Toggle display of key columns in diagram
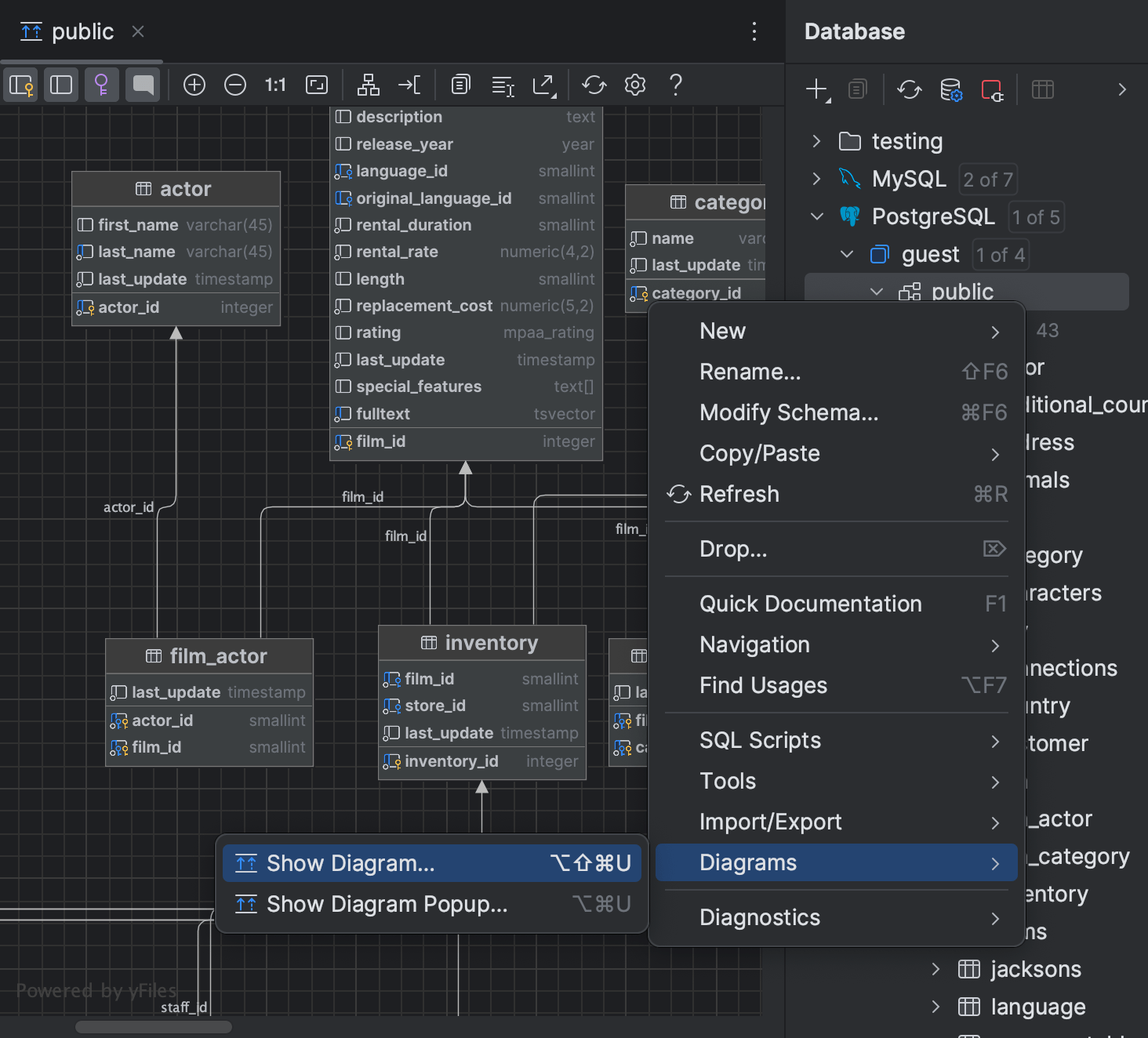 pos(20,85)
